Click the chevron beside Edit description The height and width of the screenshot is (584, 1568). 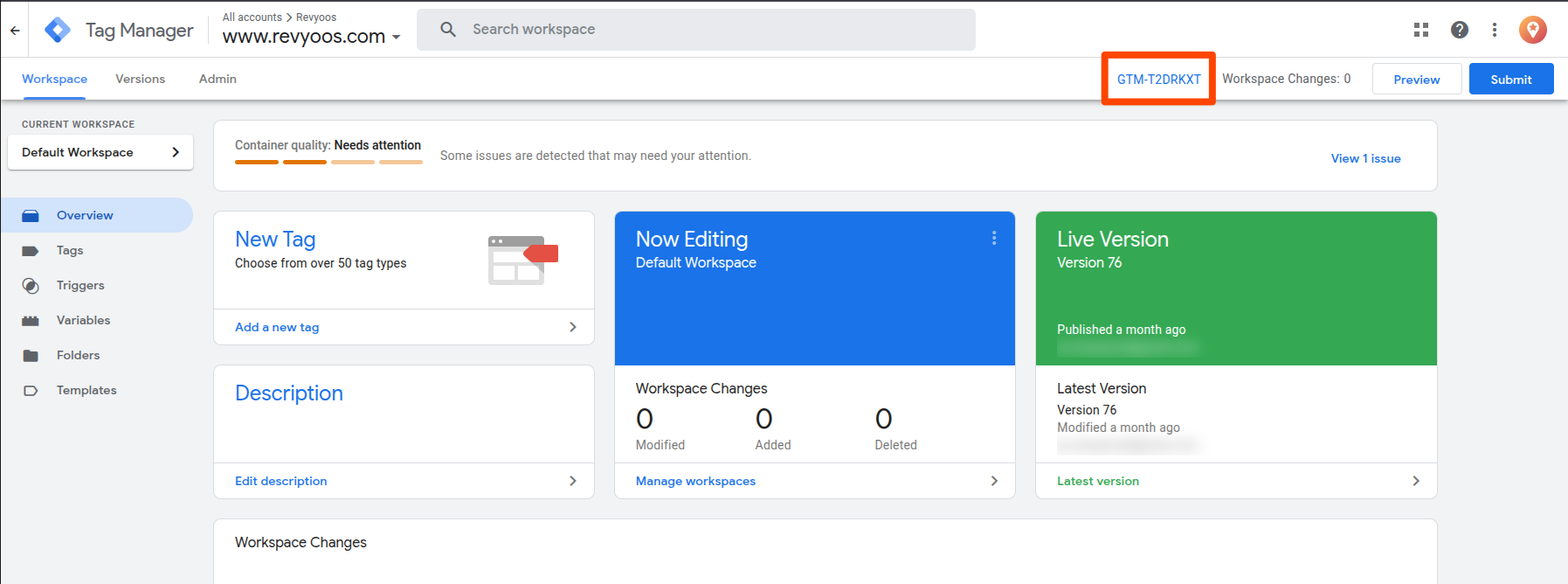[573, 481]
